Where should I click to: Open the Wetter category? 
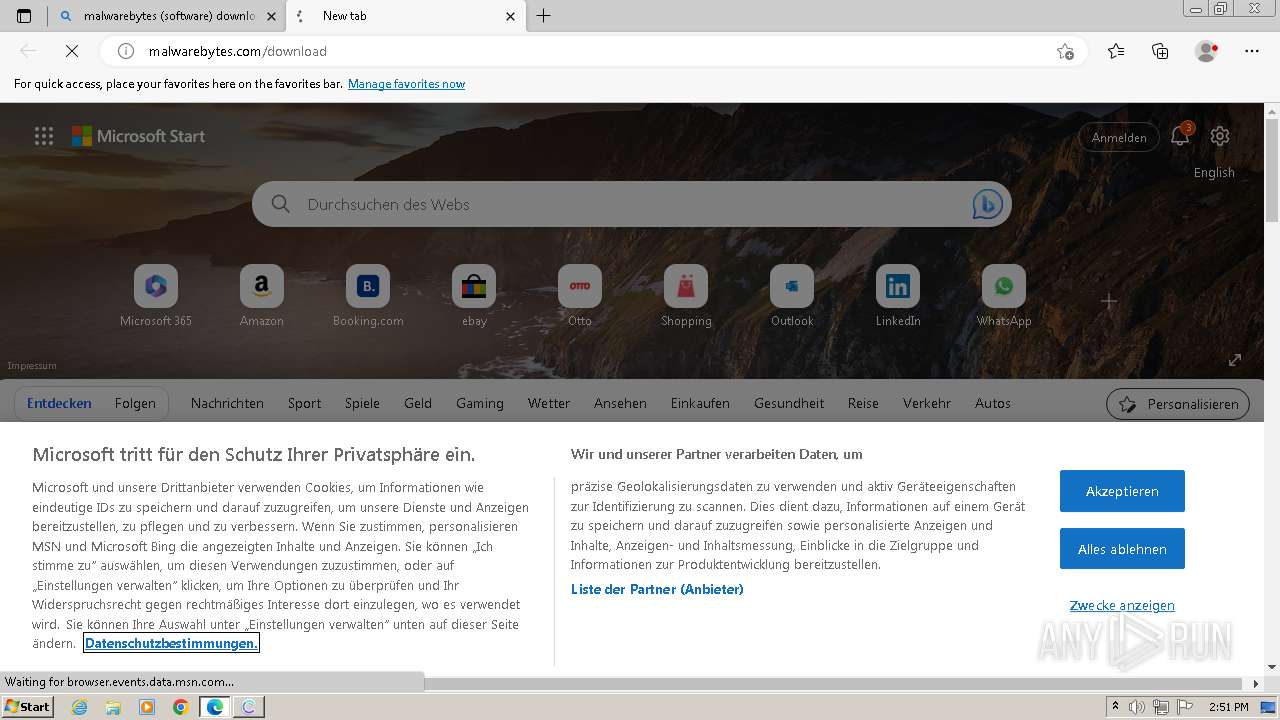tap(549, 404)
